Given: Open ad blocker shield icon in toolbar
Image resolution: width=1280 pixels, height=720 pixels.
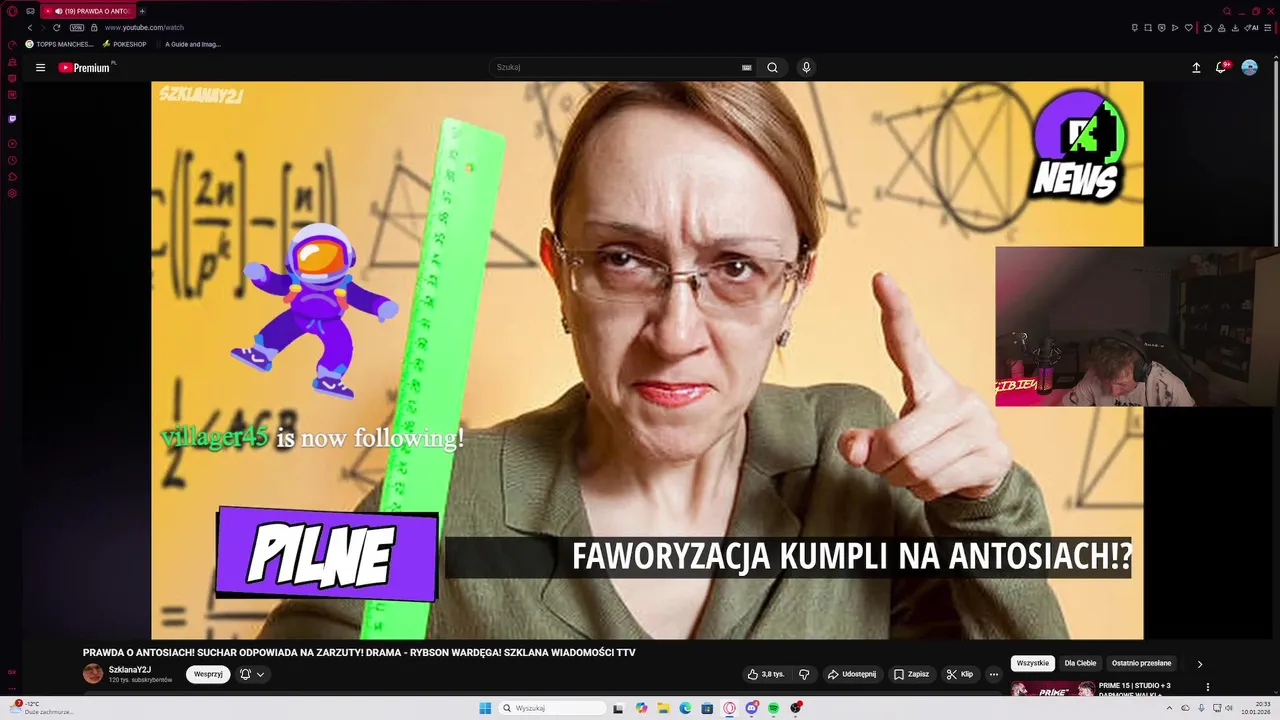Looking at the screenshot, I should [1161, 27].
